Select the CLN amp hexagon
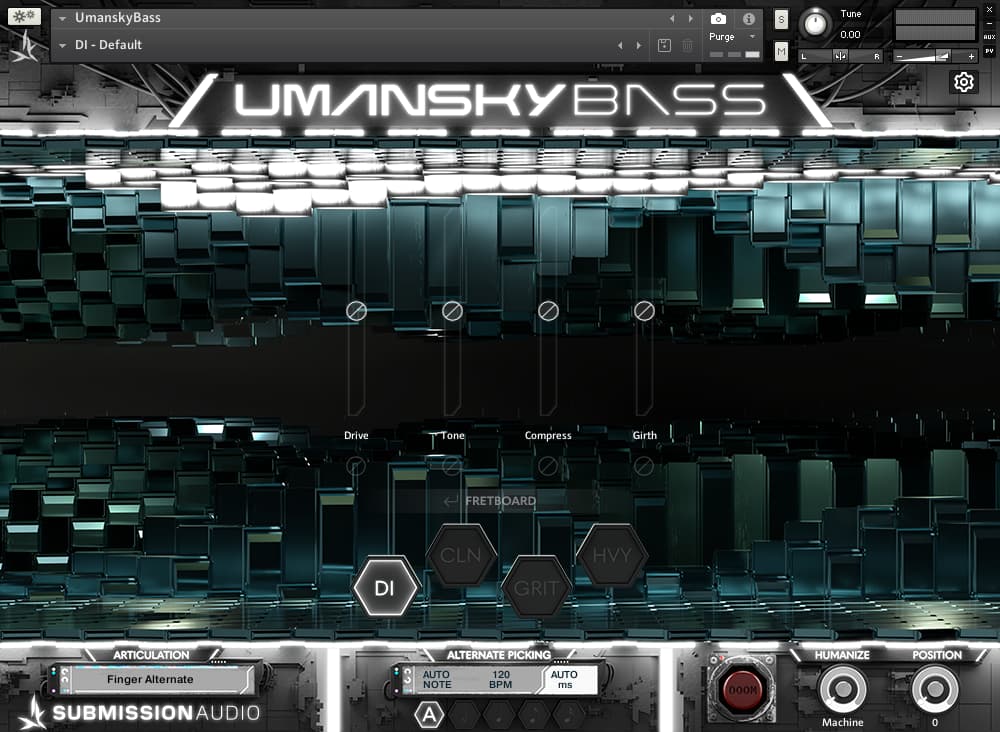 [x=461, y=556]
